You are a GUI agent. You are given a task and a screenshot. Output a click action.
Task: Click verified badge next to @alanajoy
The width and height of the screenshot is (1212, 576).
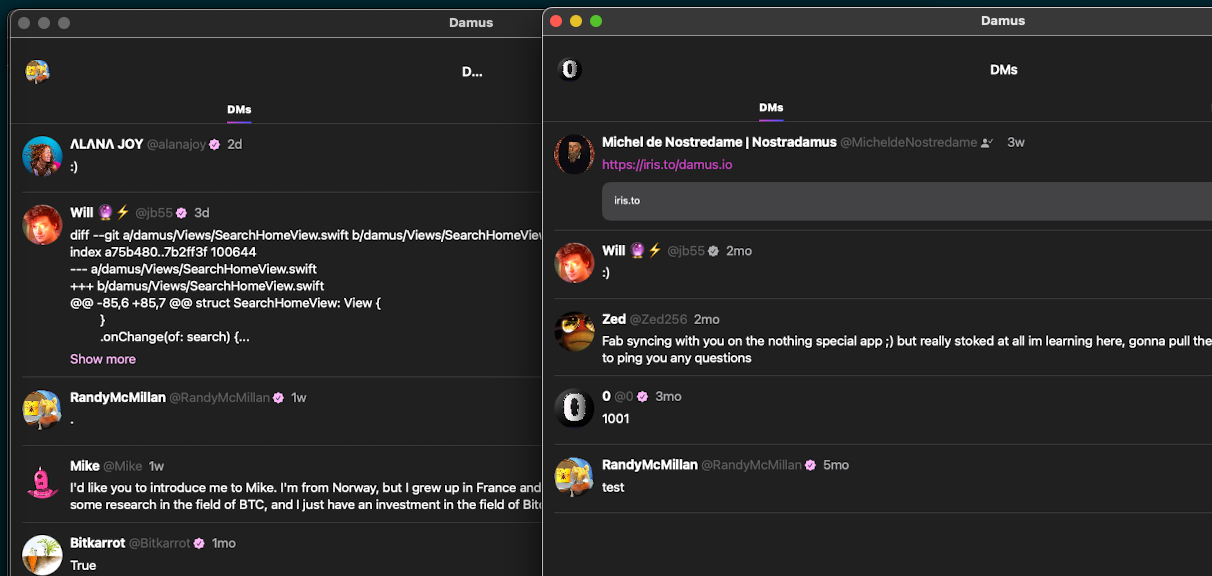(x=214, y=144)
